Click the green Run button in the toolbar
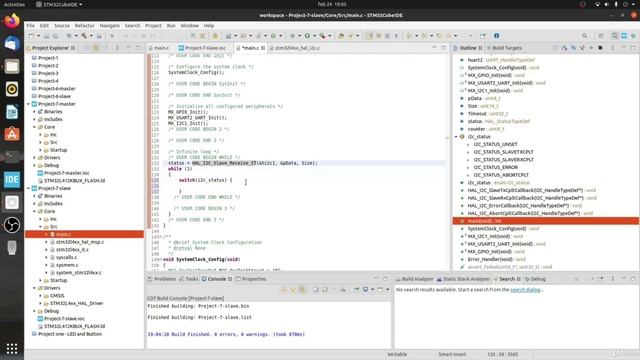 point(307,36)
